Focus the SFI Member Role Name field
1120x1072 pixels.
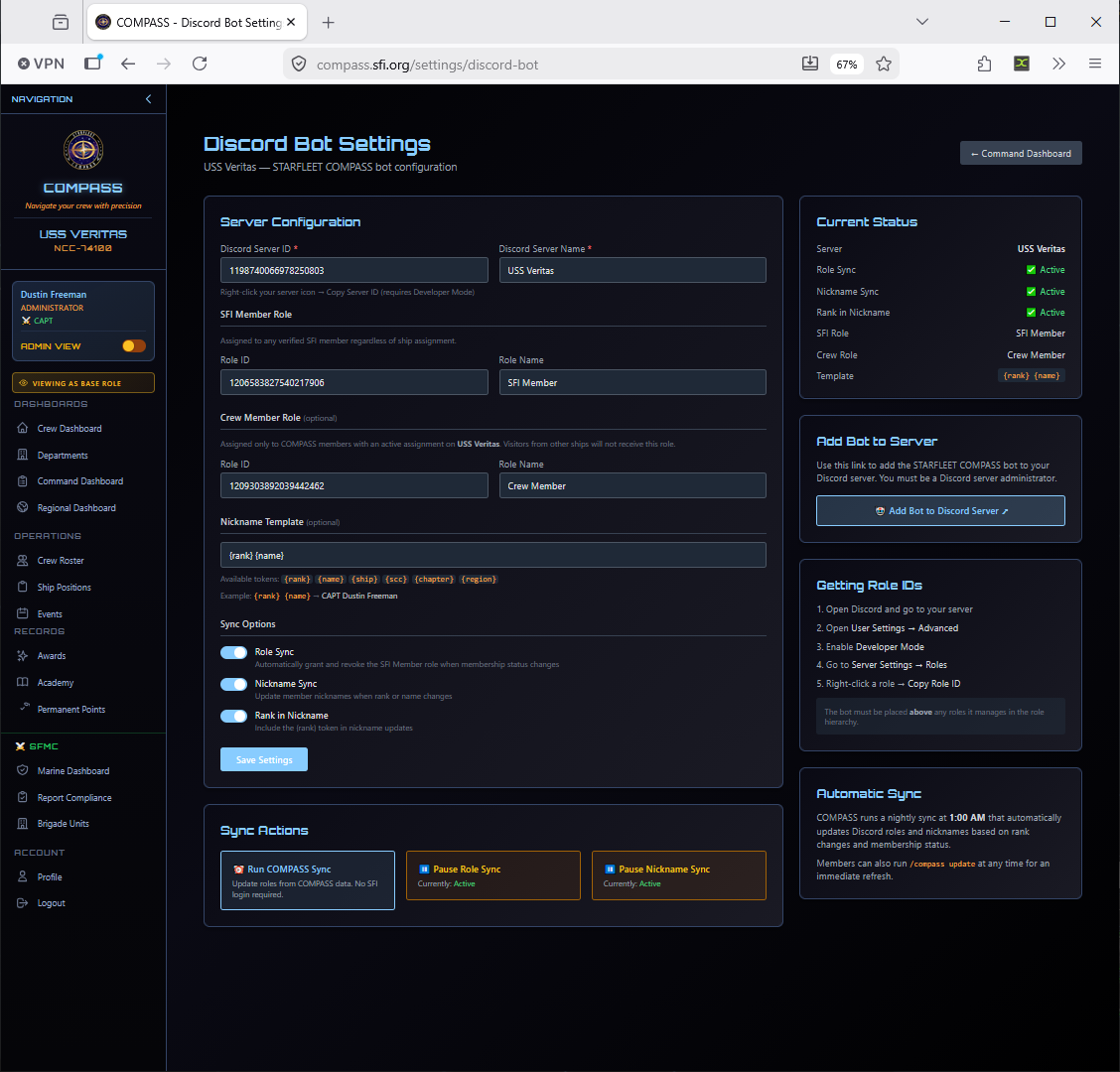click(x=632, y=382)
